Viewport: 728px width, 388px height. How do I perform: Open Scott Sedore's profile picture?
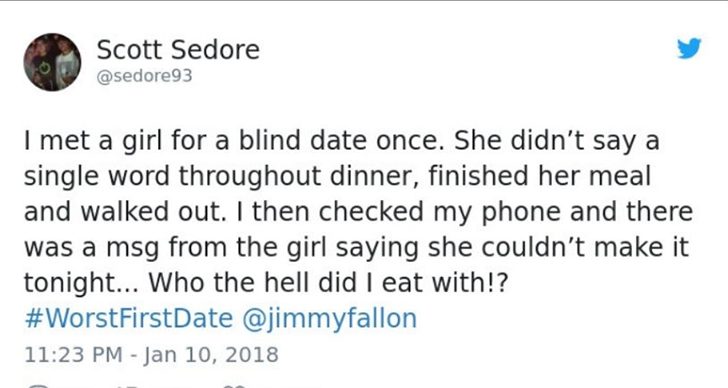click(52, 62)
